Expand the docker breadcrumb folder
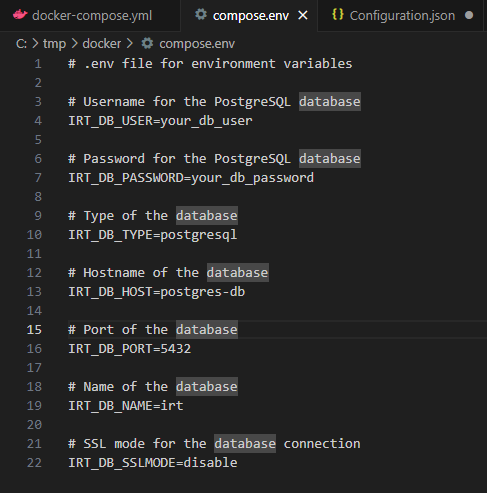This screenshot has height=493, width=487. click(102, 44)
